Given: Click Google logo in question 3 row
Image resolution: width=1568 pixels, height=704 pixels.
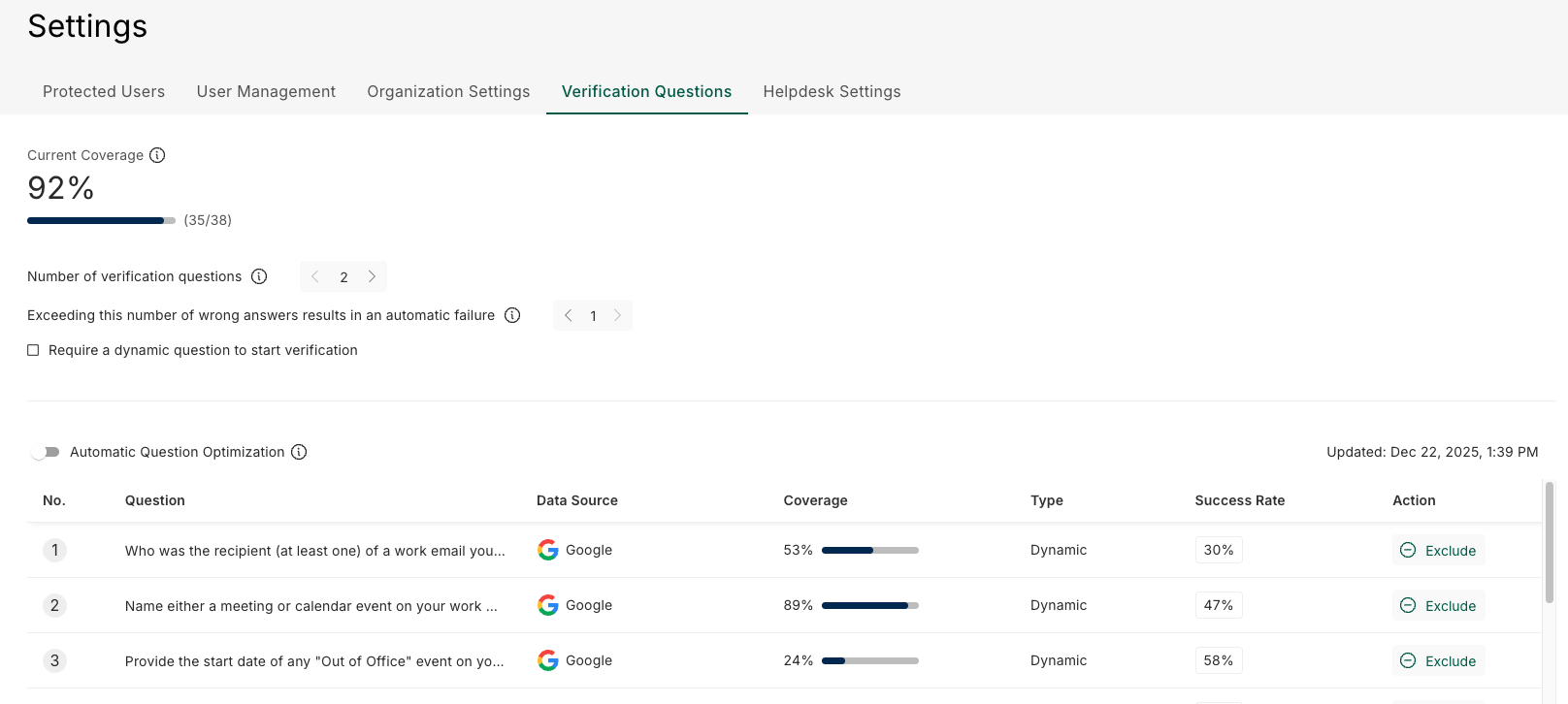Looking at the screenshot, I should [548, 660].
